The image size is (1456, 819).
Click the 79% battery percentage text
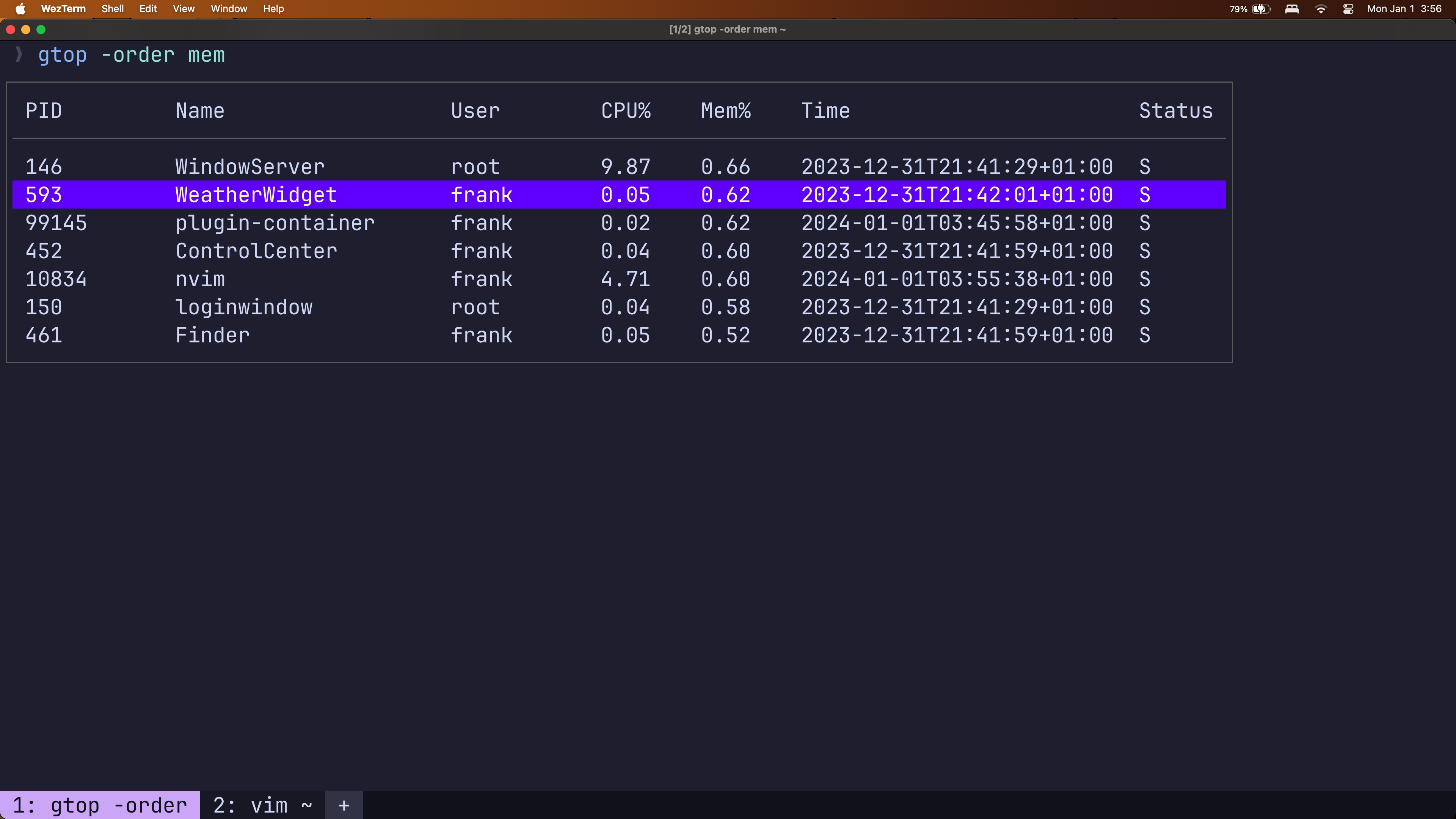tap(1238, 9)
